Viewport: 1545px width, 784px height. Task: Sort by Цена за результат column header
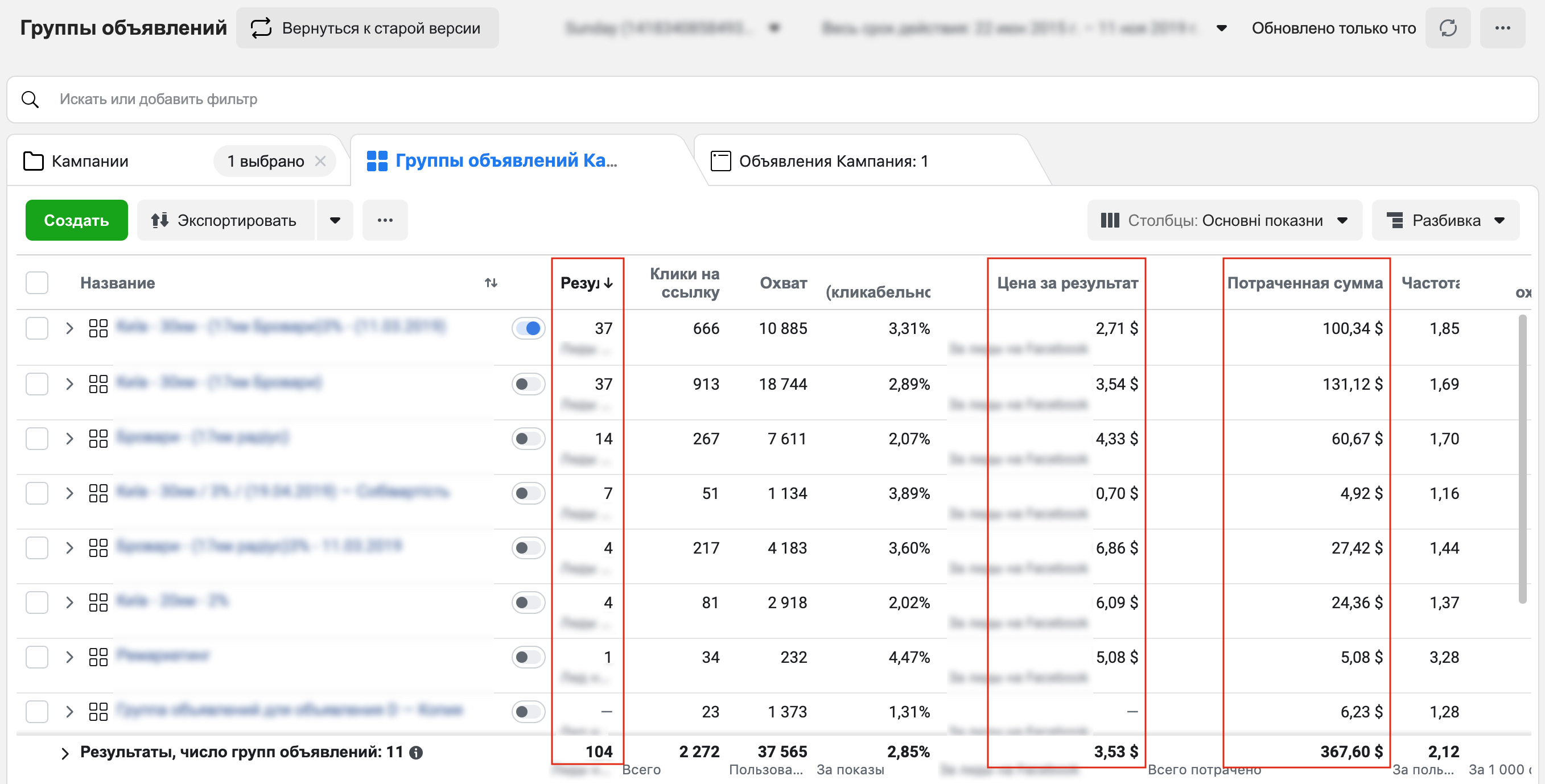click(x=1067, y=283)
